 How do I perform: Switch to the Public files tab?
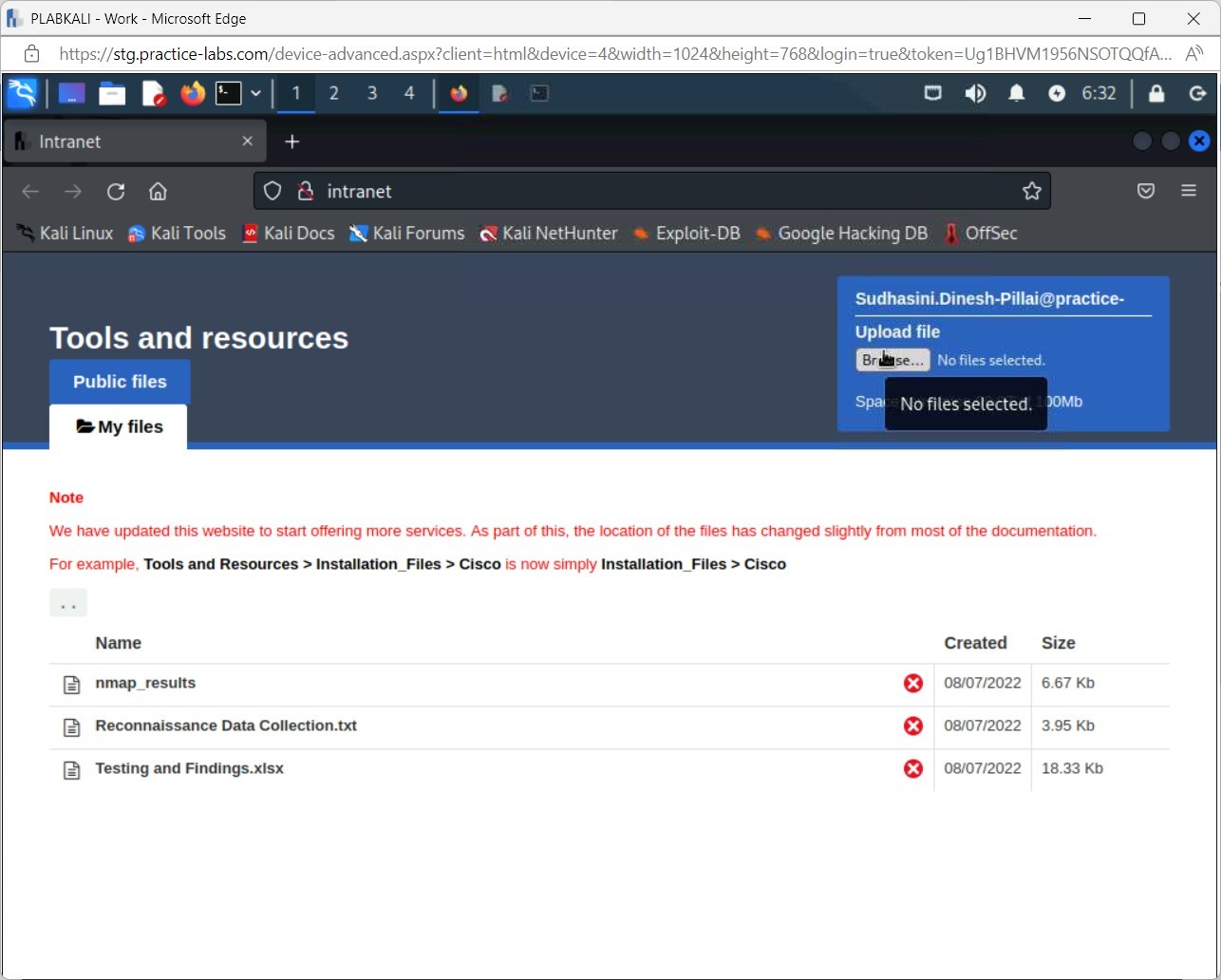pyautogui.click(x=120, y=382)
